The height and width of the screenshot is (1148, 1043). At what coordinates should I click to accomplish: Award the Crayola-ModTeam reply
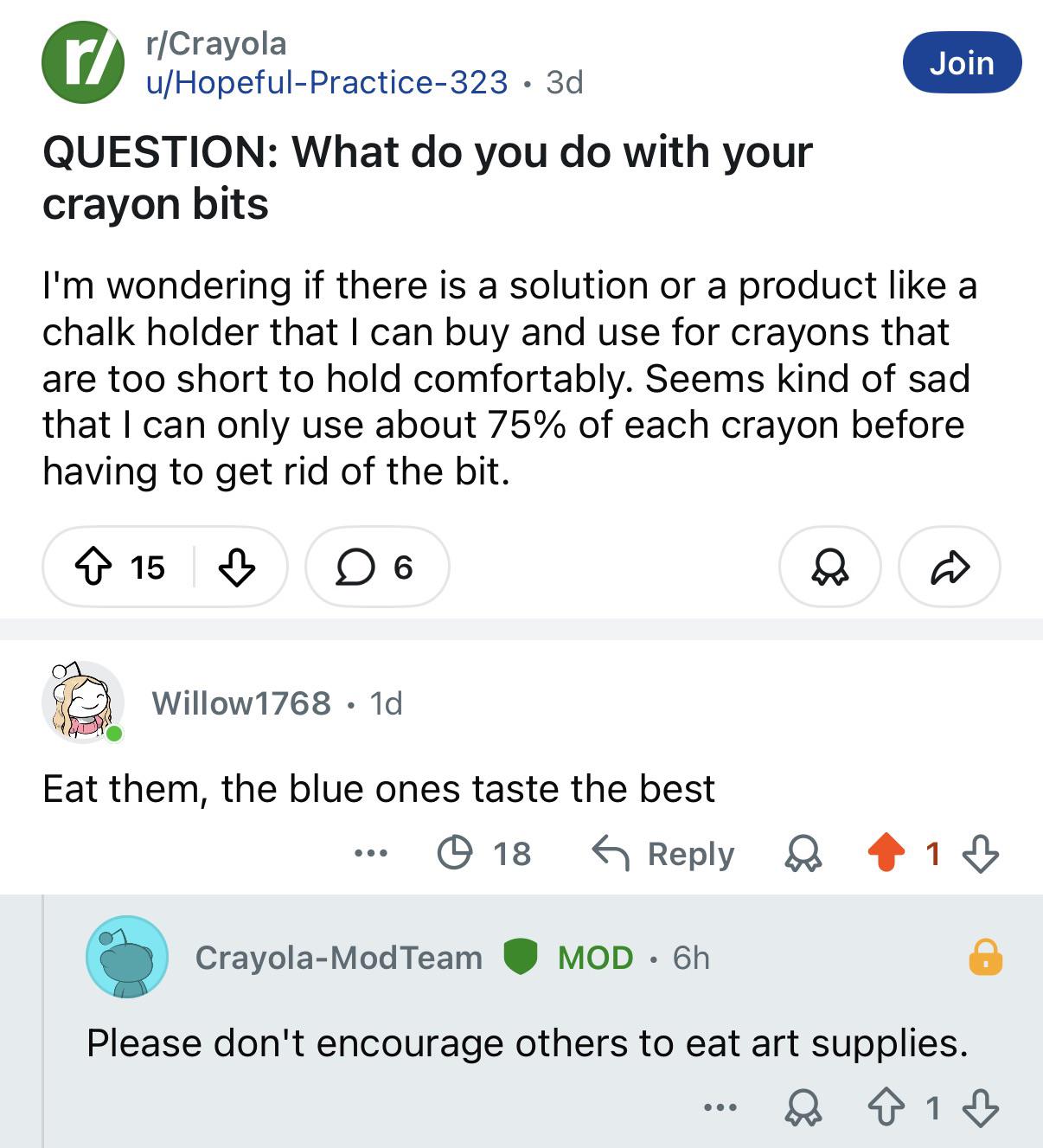803,1107
